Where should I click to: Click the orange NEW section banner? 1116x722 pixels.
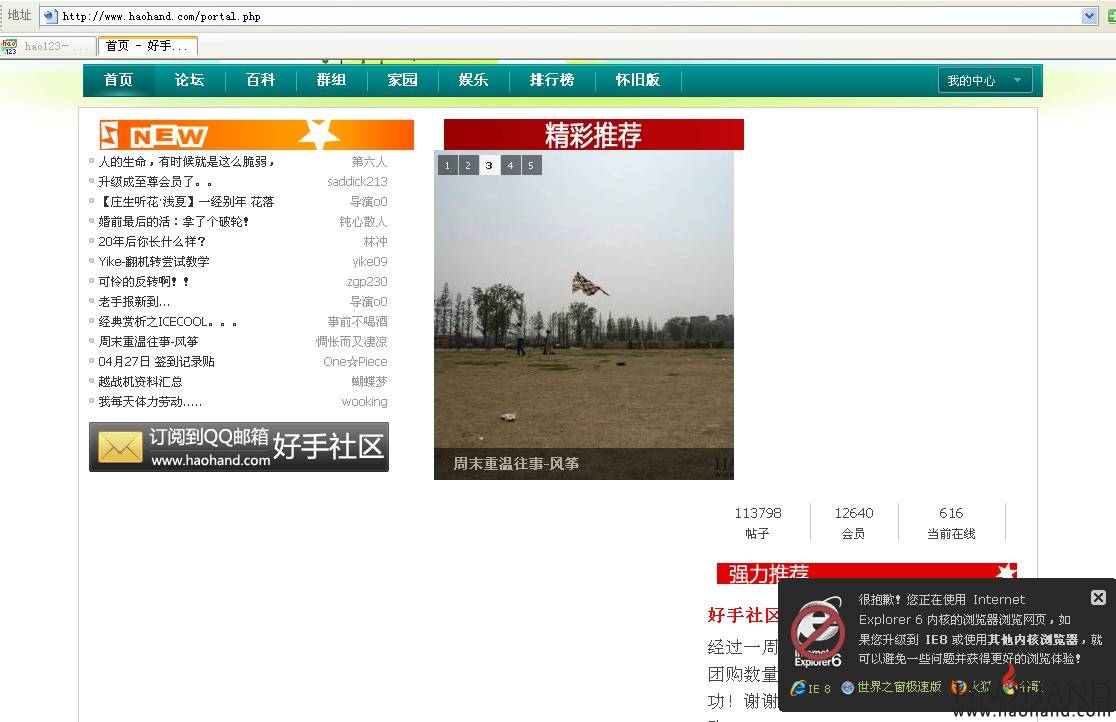(257, 135)
